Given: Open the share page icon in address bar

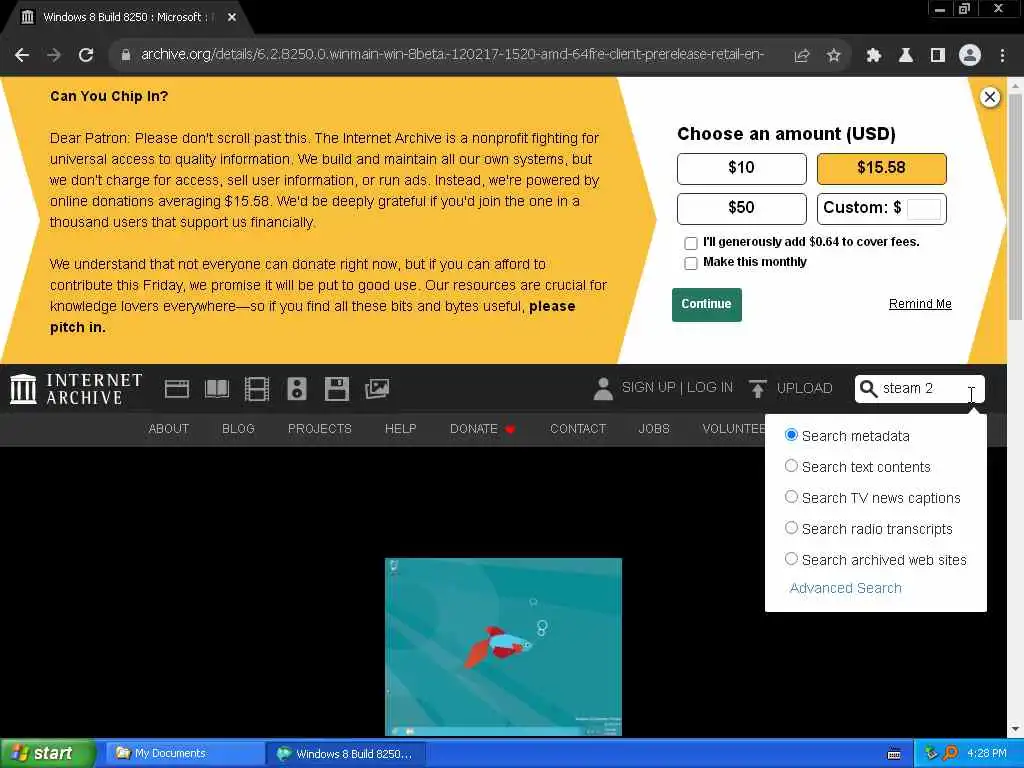Looking at the screenshot, I should (x=801, y=56).
